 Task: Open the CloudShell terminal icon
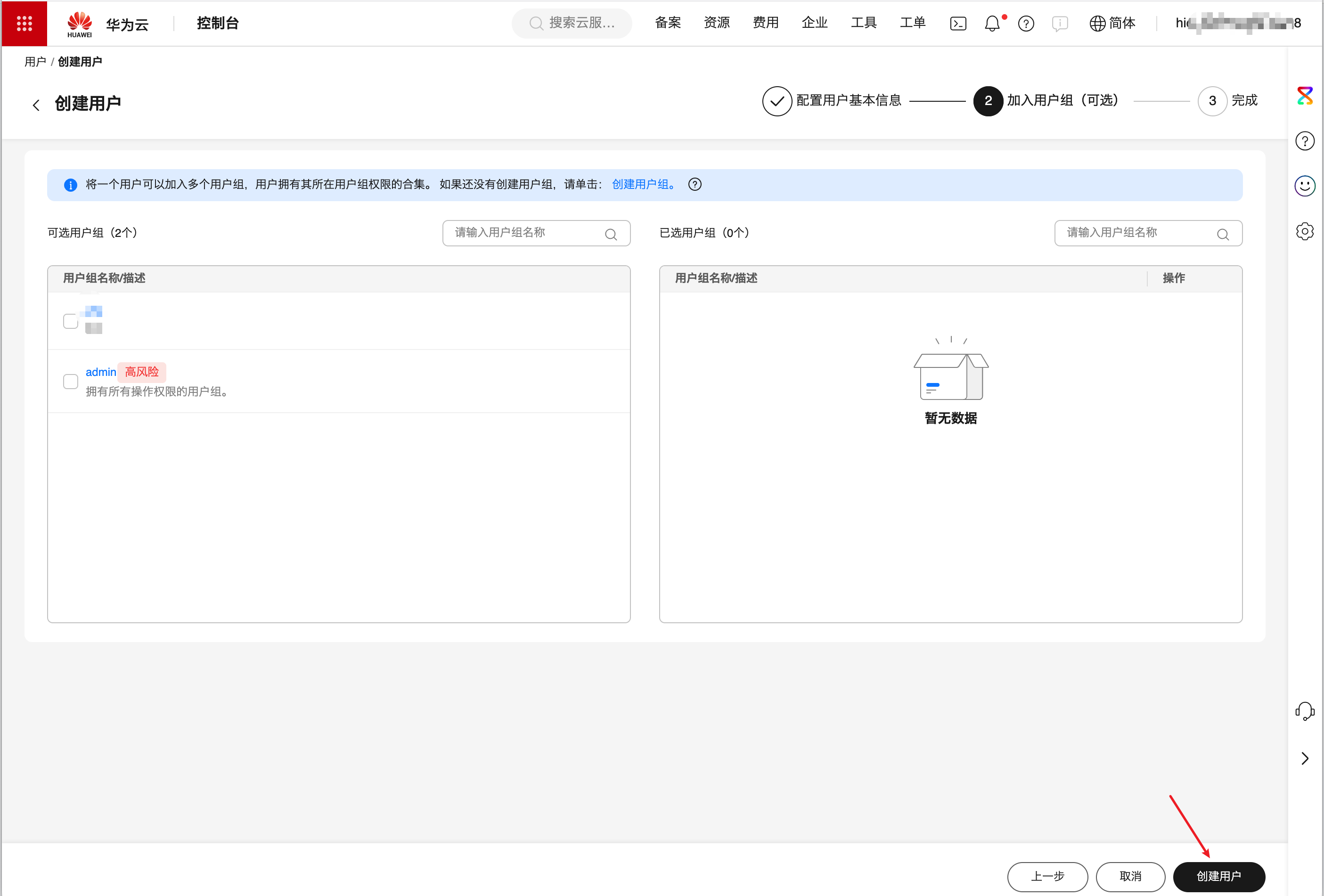tap(958, 24)
